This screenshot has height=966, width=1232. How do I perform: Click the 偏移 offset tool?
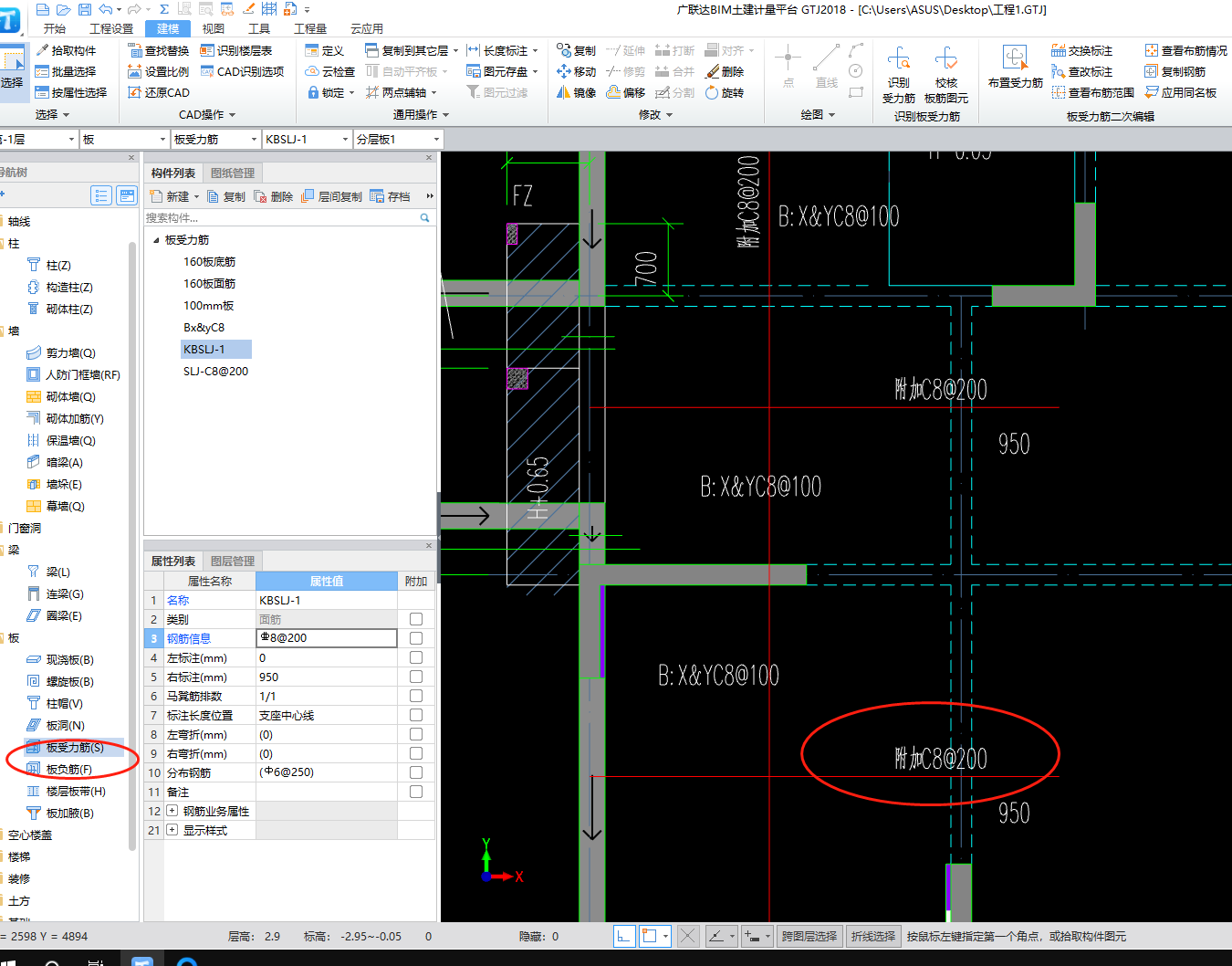[x=626, y=92]
